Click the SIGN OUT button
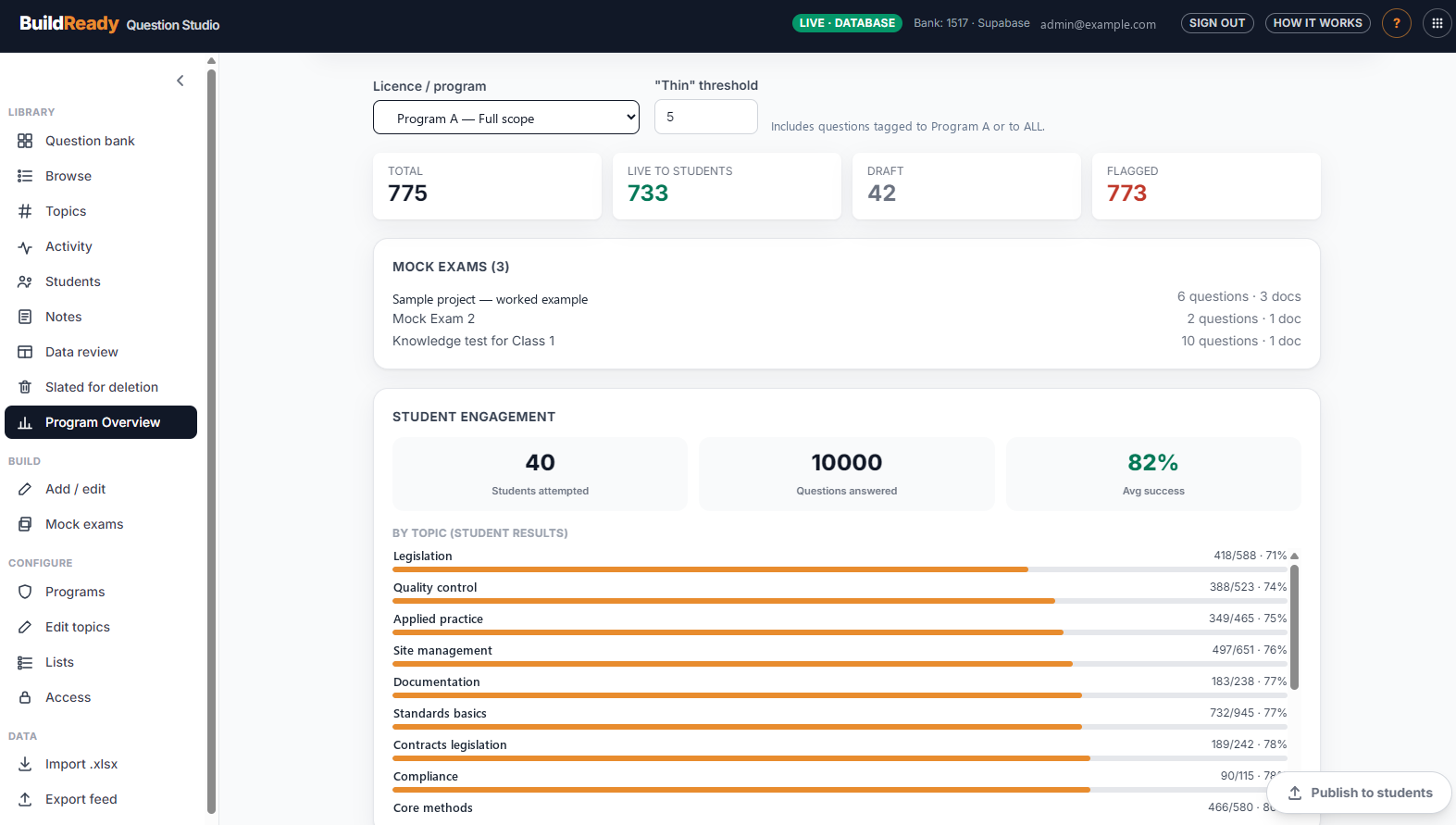Image resolution: width=1456 pixels, height=825 pixels. click(x=1217, y=23)
